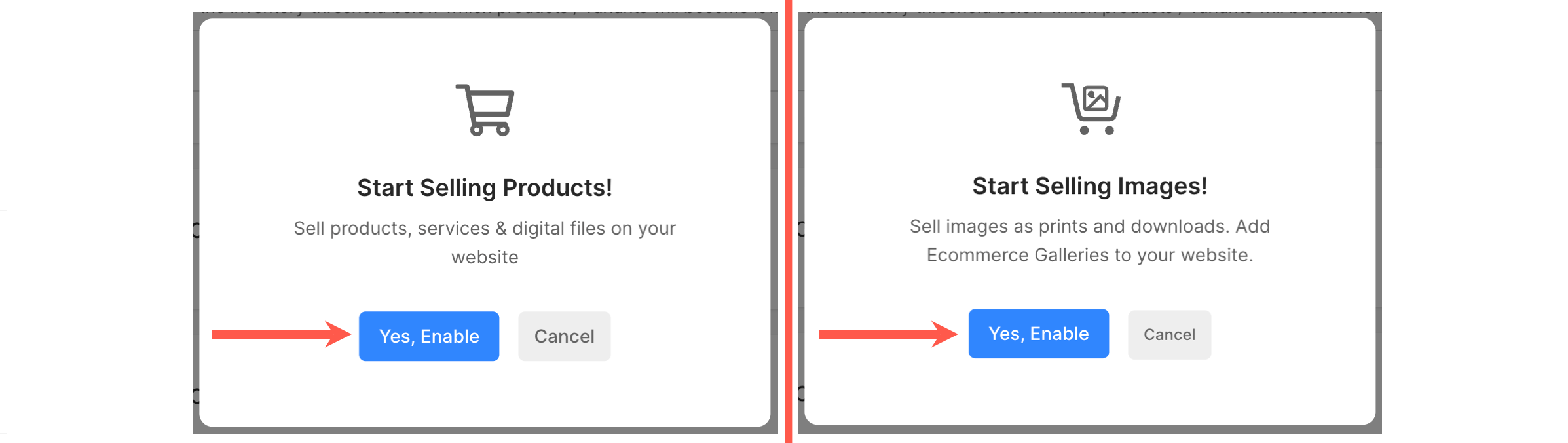Dismiss Start Selling Images dialog via Cancel
Screen dimensions: 1568x443
1170,334
